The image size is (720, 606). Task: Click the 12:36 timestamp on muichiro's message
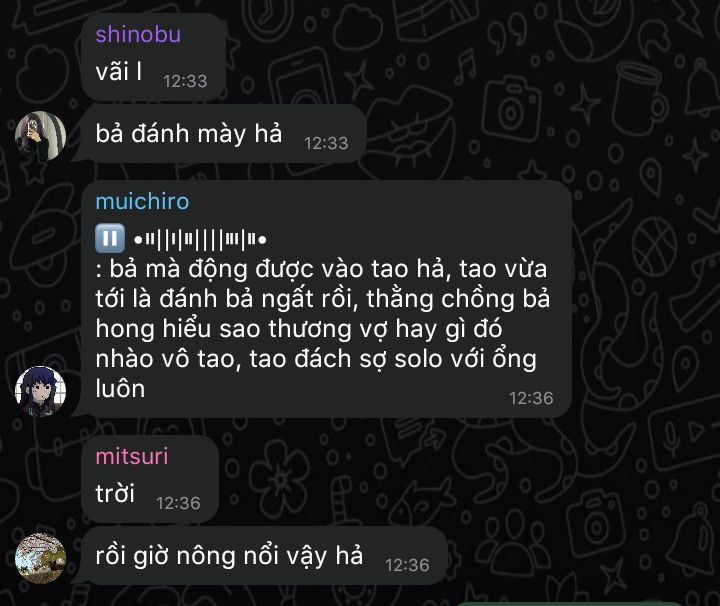coord(531,398)
